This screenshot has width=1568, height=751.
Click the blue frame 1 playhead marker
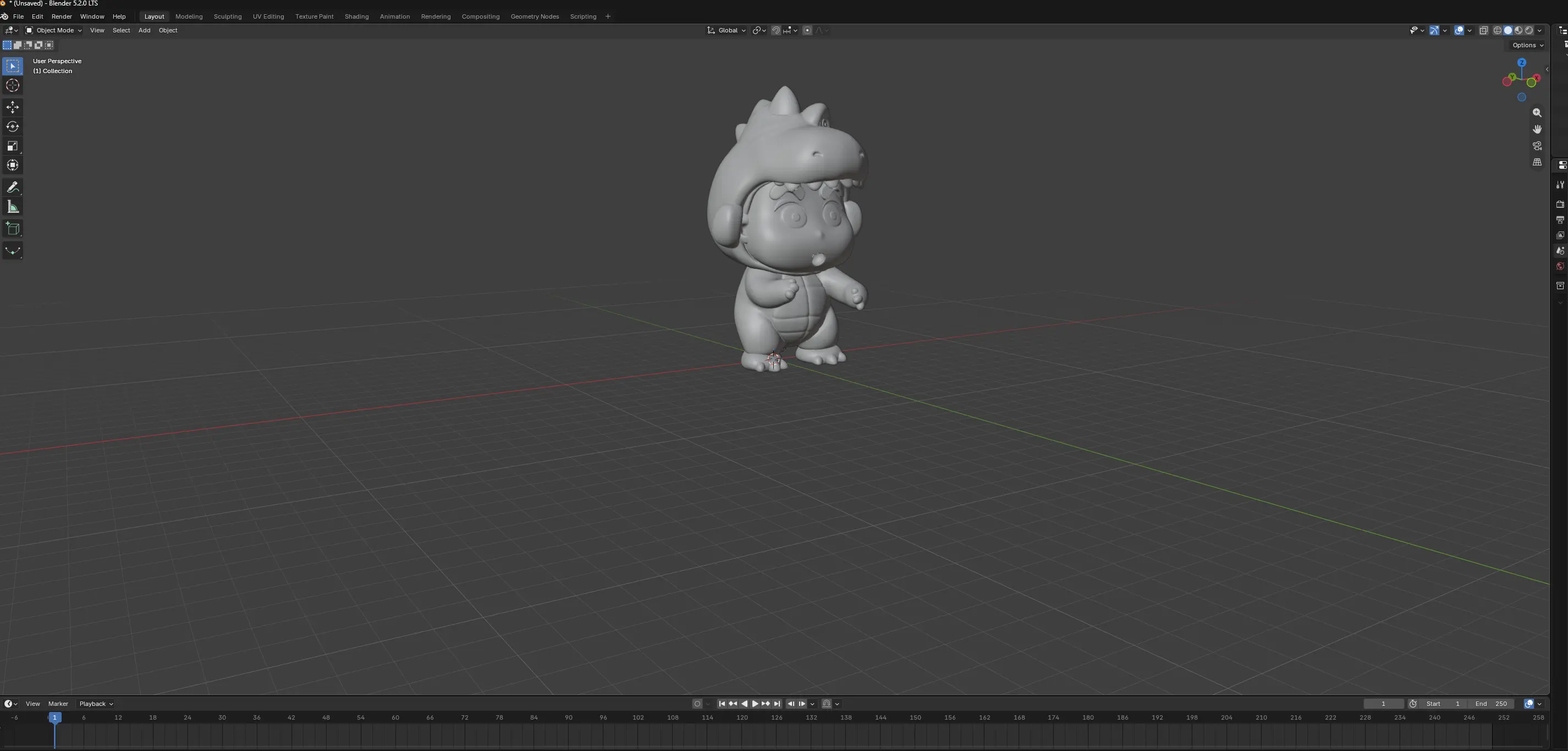54,717
